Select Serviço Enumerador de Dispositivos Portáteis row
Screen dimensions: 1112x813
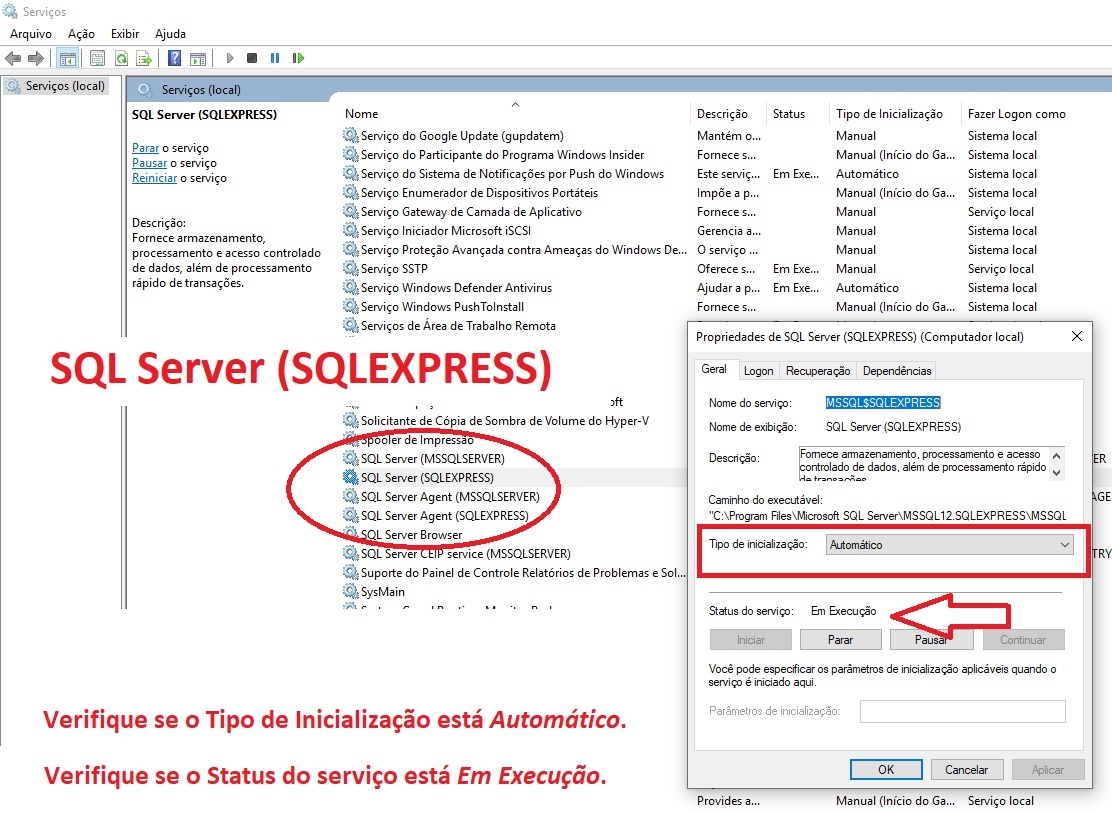pyautogui.click(x=479, y=192)
